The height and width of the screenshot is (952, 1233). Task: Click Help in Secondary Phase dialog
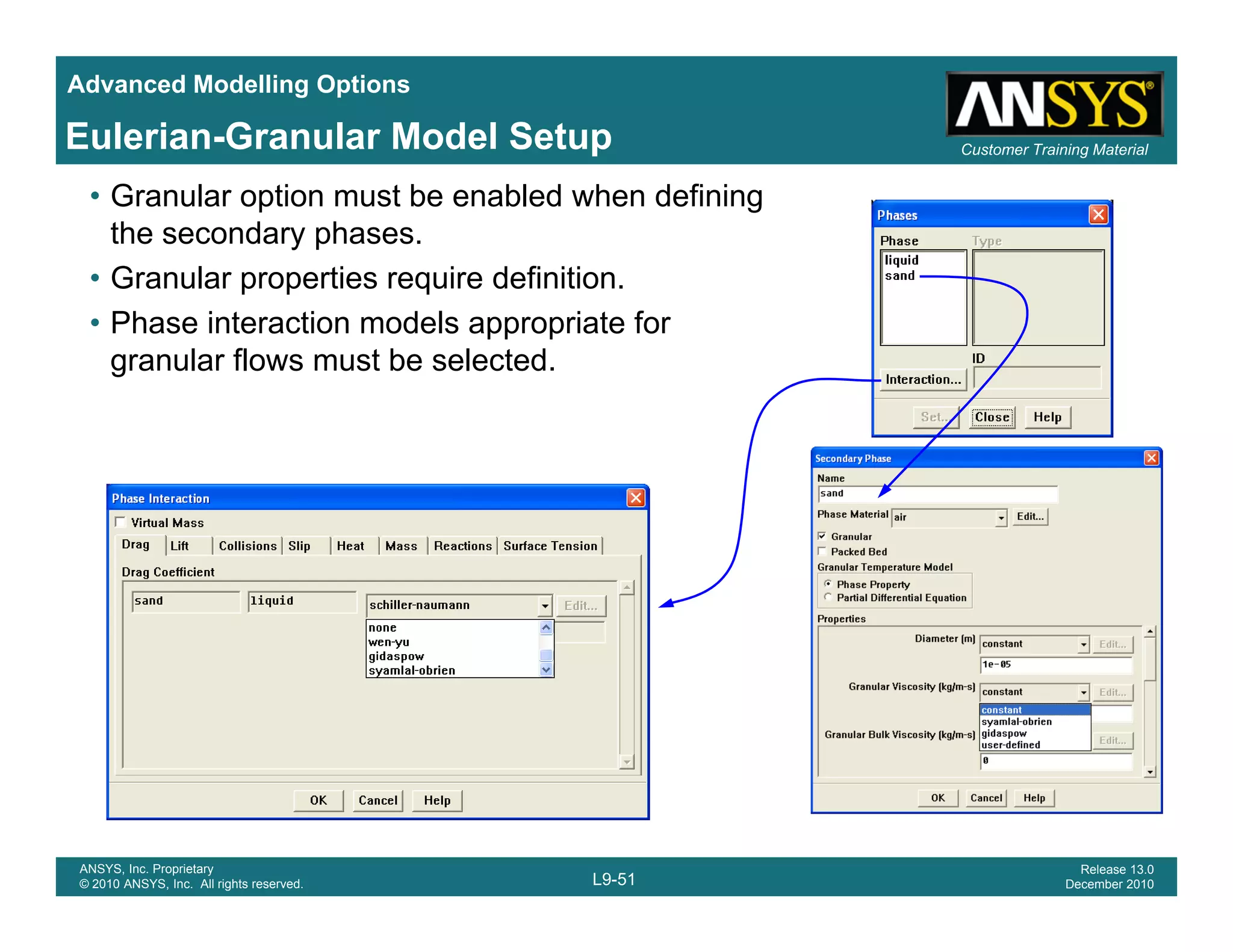[1034, 798]
